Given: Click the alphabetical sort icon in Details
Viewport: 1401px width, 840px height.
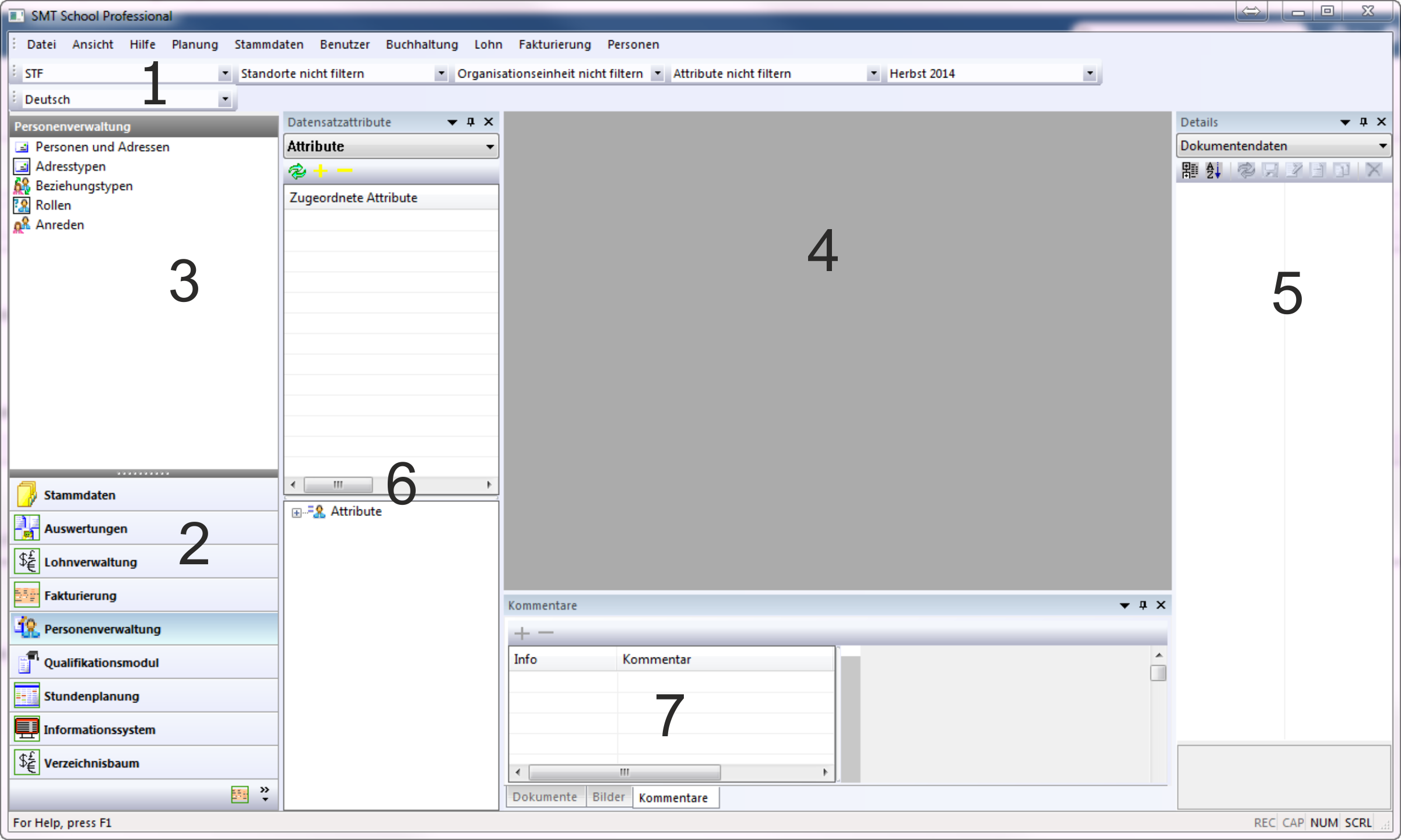Looking at the screenshot, I should click(1214, 170).
